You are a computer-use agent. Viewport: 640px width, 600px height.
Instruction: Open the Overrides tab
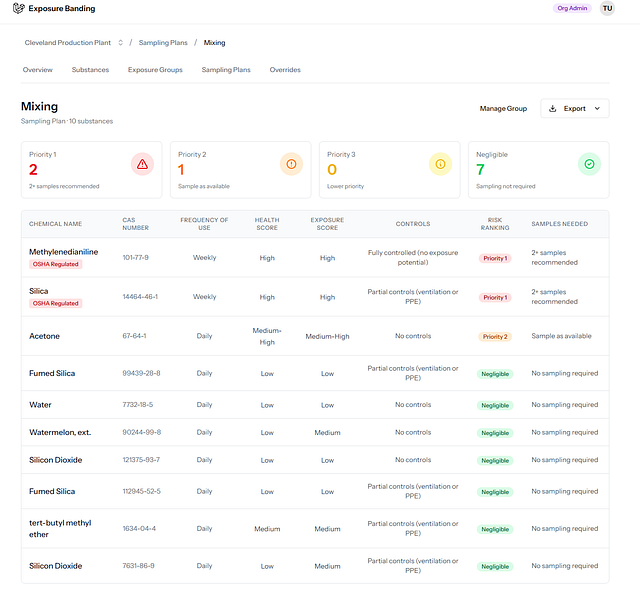[285, 70]
